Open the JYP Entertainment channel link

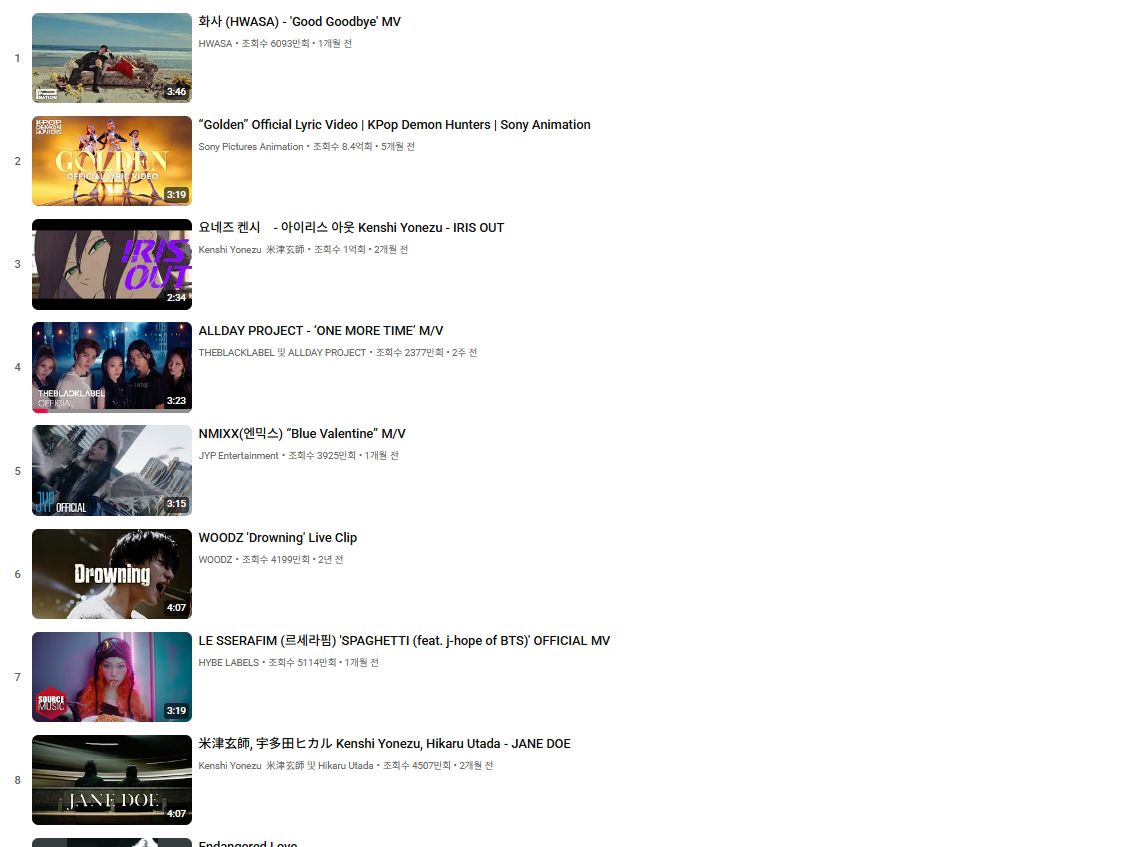coord(238,455)
